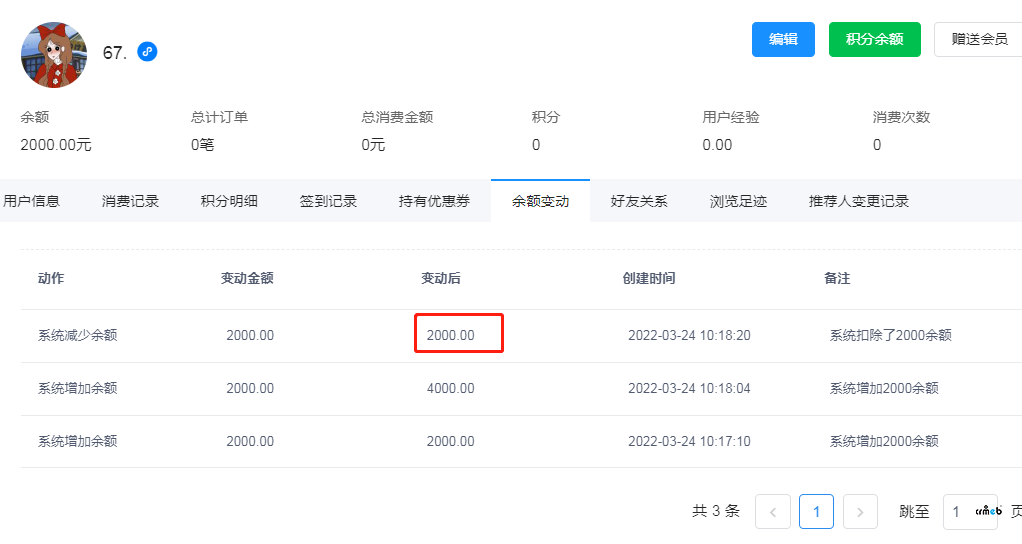
Task: Click 变动金额 2000.00 in the 10:18:20 row
Action: click(x=250, y=336)
